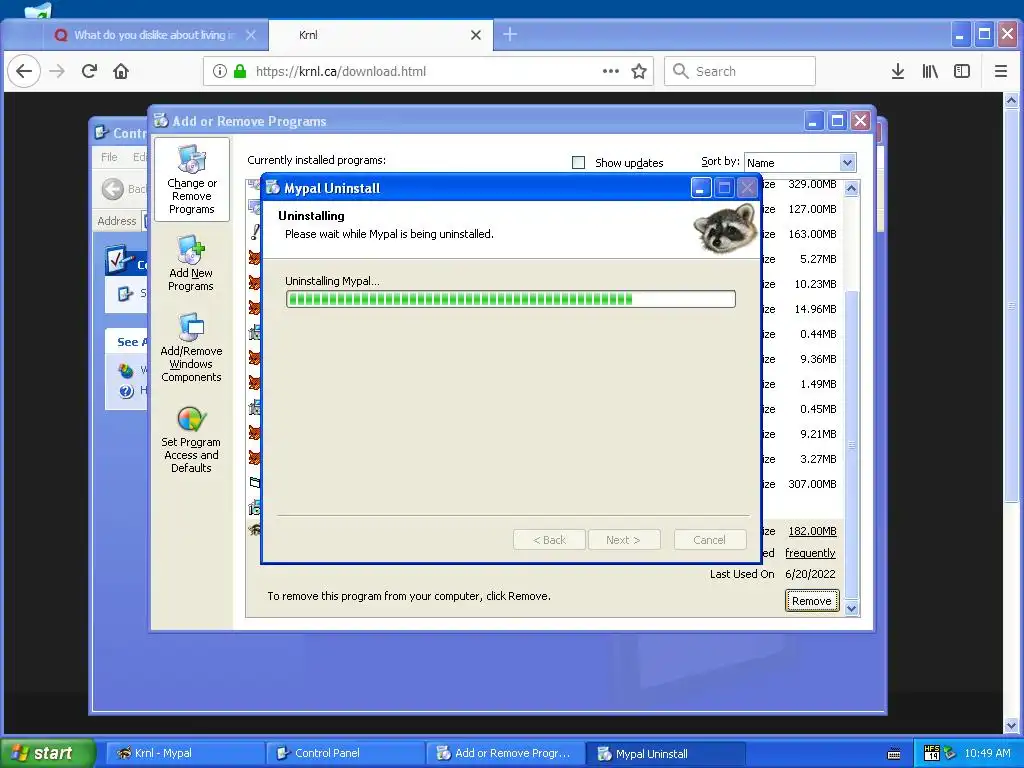
Task: Go back using browser back arrow
Action: tap(24, 71)
